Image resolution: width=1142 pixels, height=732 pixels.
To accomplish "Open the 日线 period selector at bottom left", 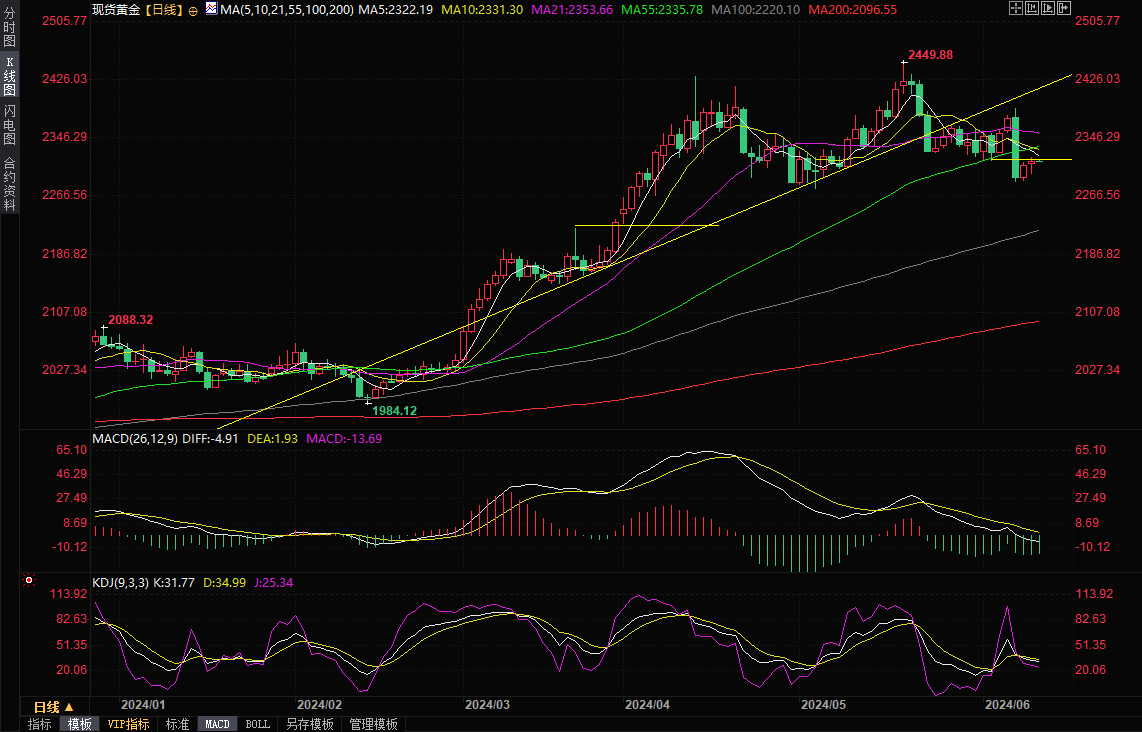I will coord(47,706).
